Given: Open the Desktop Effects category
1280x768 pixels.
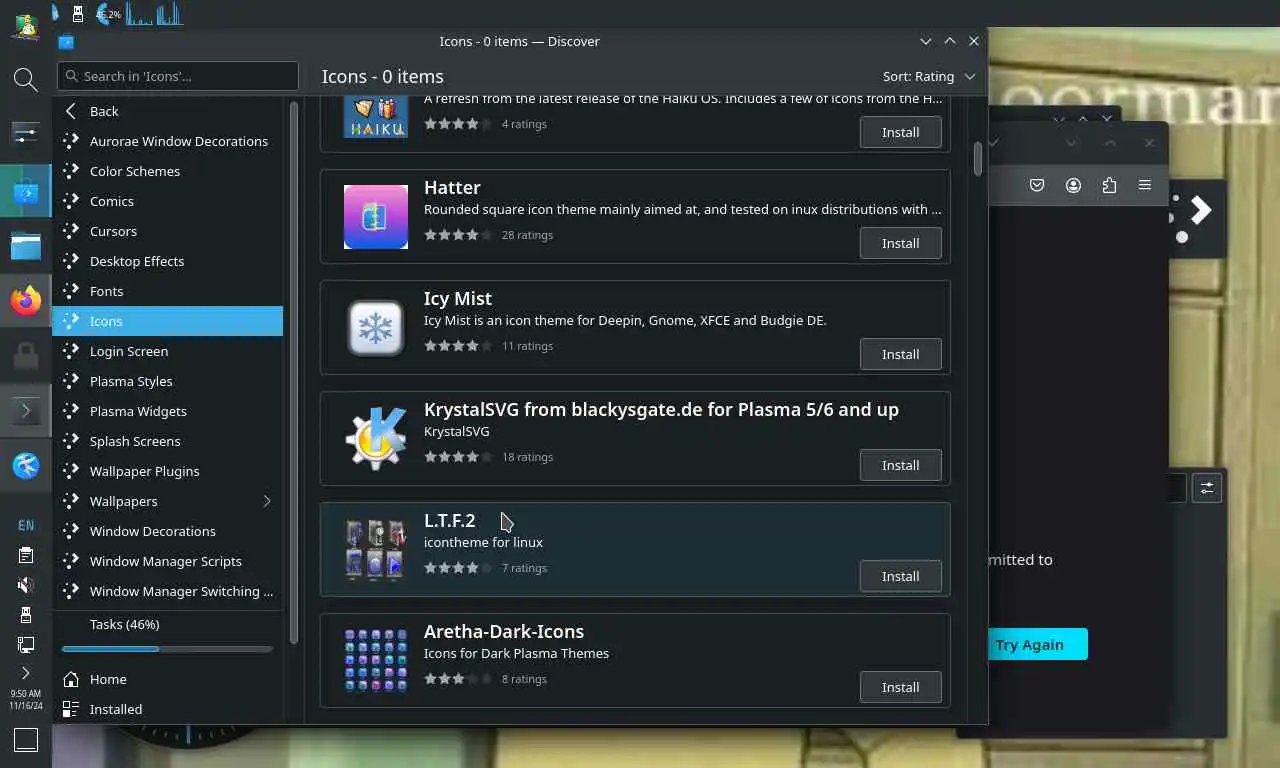Looking at the screenshot, I should [x=168, y=261].
